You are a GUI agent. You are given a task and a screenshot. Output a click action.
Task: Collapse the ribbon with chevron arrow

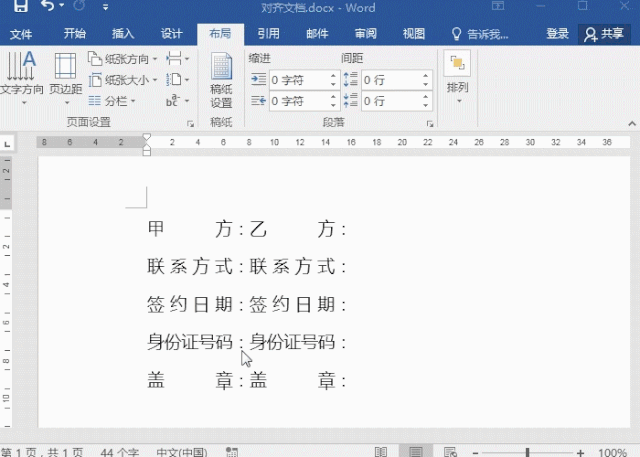pyautogui.click(x=632, y=123)
